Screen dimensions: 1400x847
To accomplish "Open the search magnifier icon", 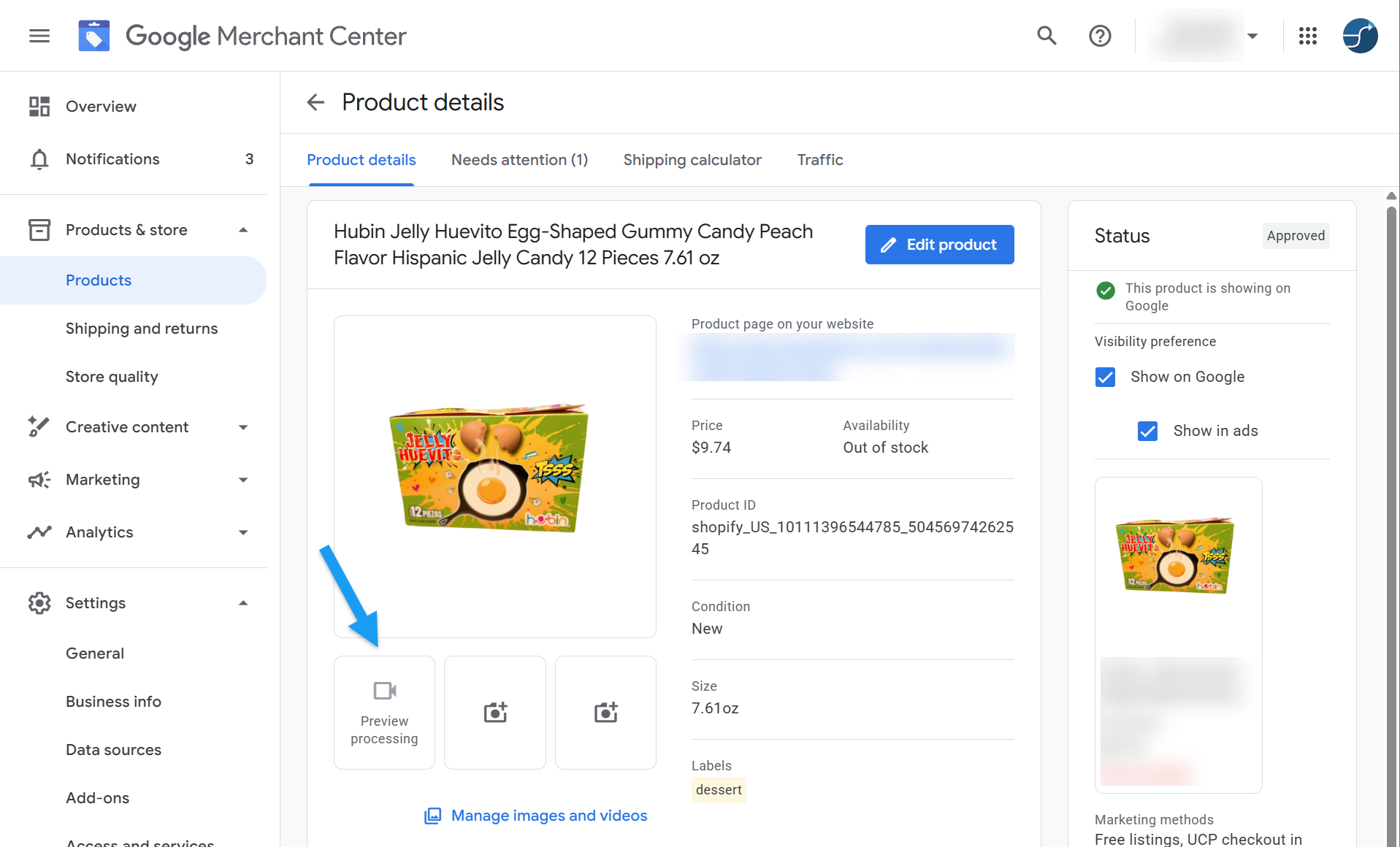I will pos(1047,36).
